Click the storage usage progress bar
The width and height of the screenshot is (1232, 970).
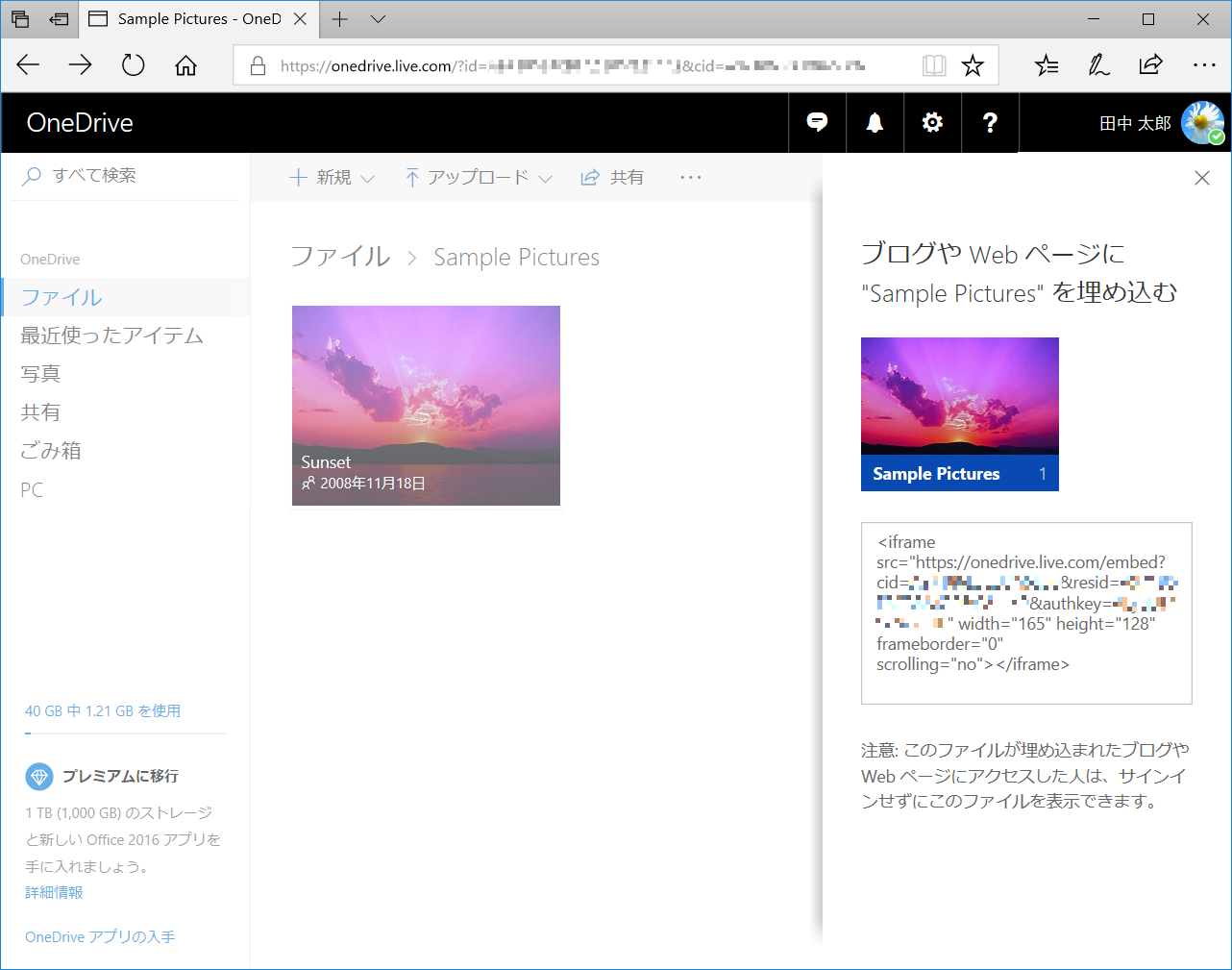(124, 731)
